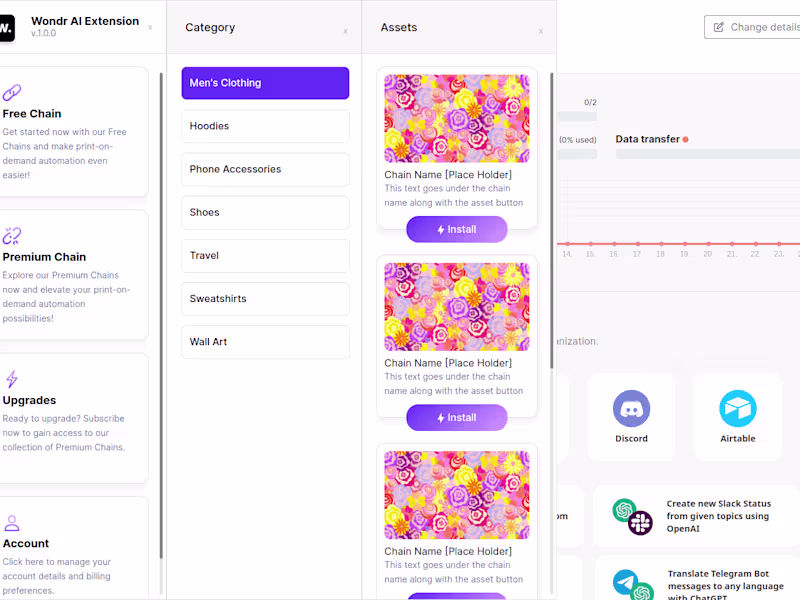The height and width of the screenshot is (600, 800).
Task: Click the Wondr AI logo icon
Action: coord(7,28)
